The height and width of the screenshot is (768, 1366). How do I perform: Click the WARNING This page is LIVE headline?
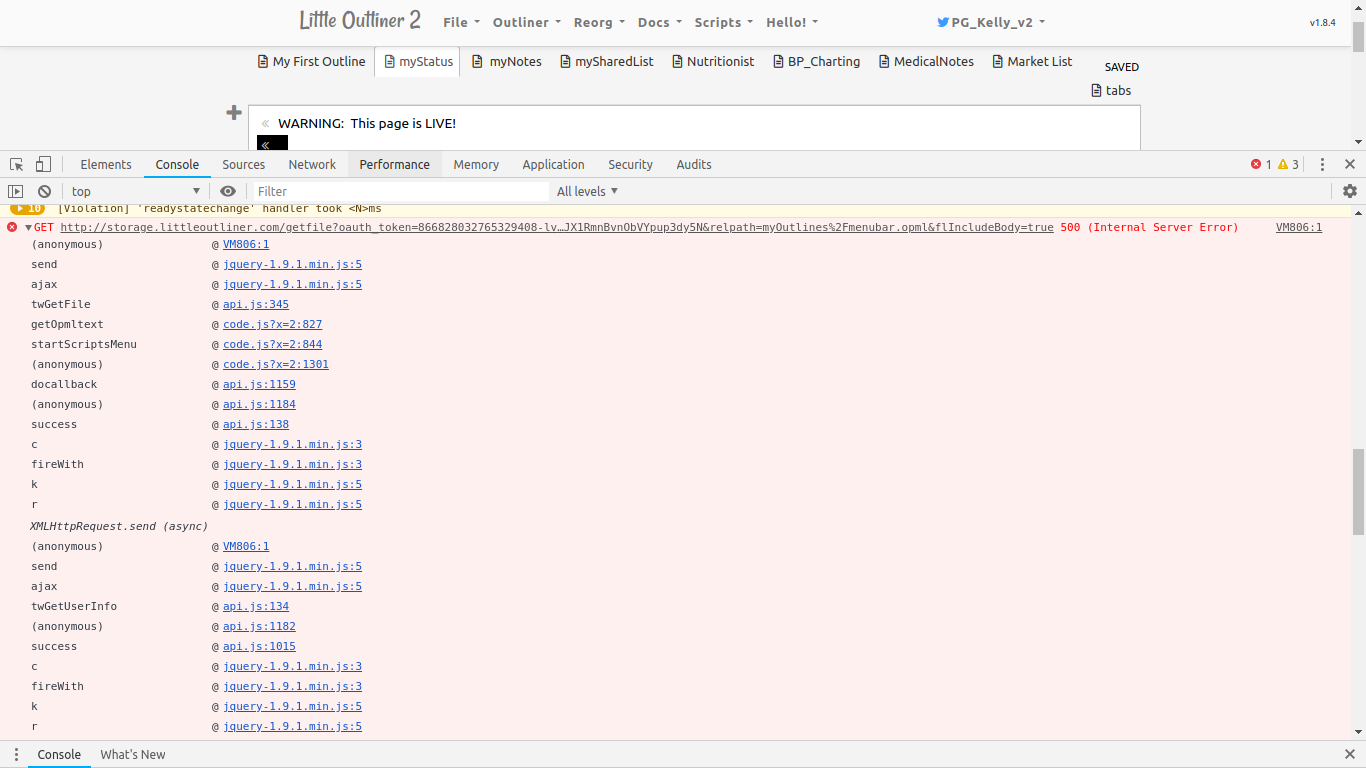coord(367,123)
